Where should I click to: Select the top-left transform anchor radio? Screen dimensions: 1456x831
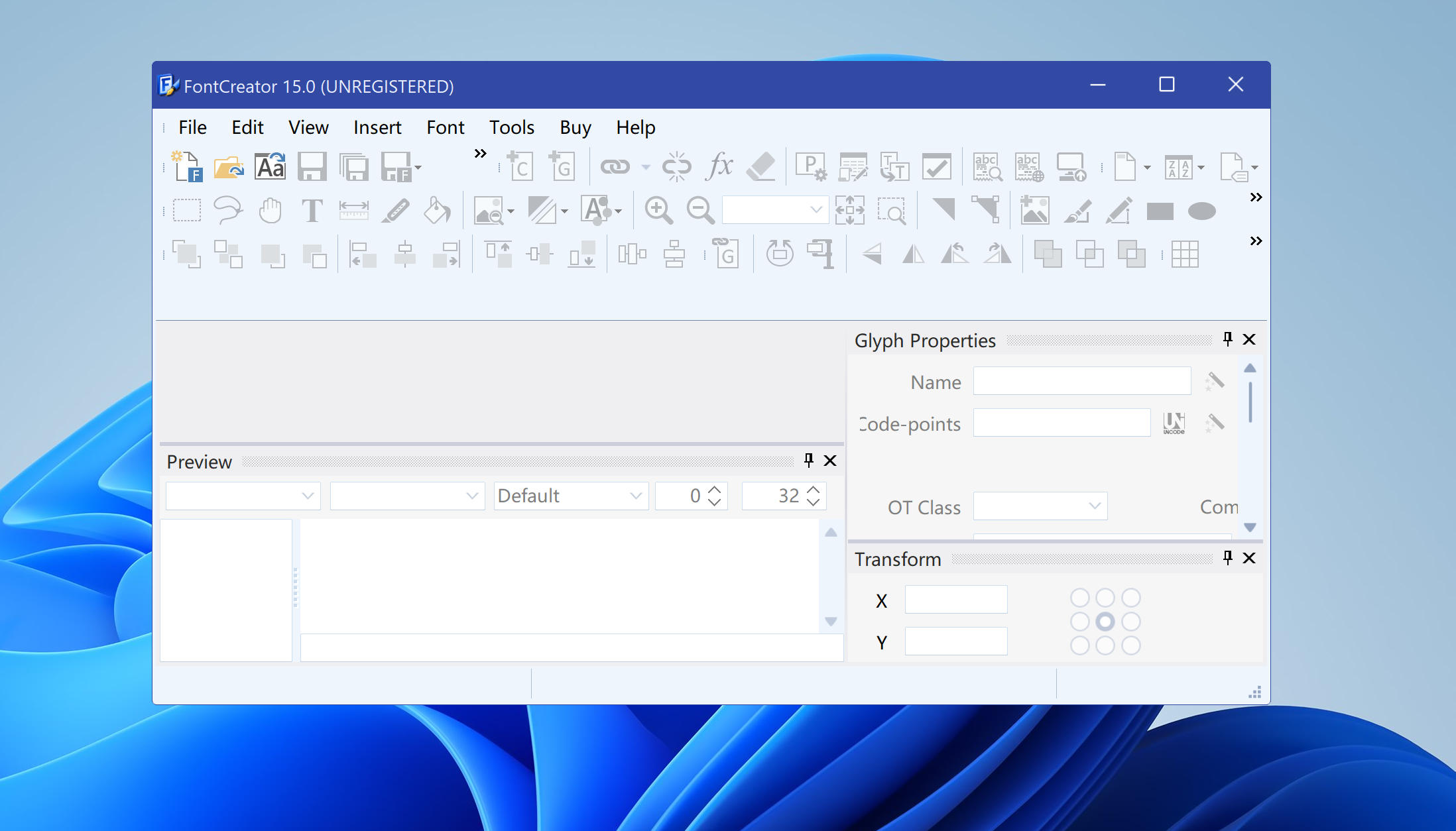1080,598
